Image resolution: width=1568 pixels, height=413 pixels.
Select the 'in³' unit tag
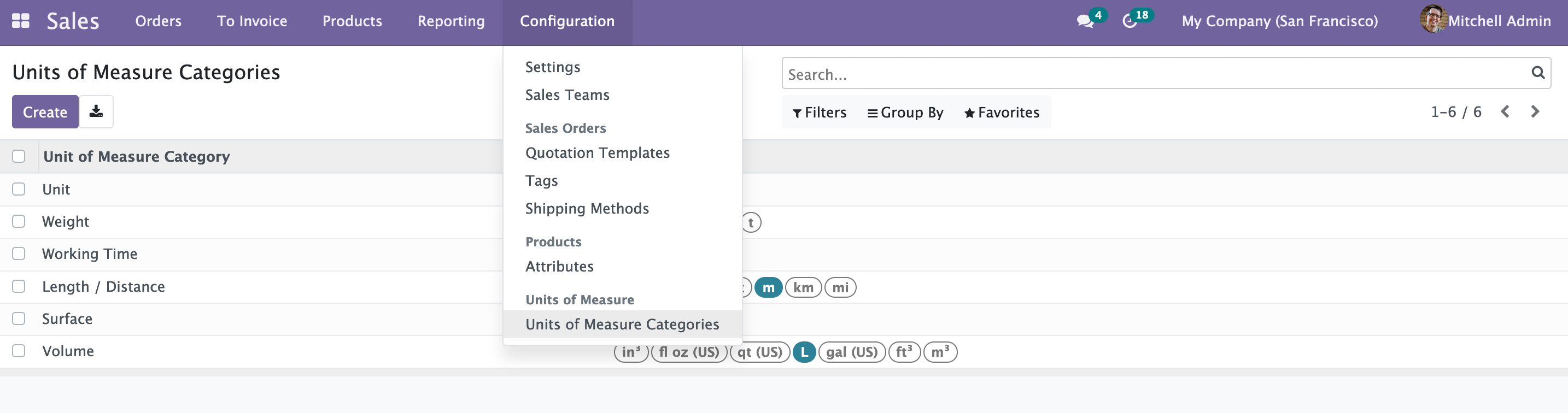coord(631,352)
